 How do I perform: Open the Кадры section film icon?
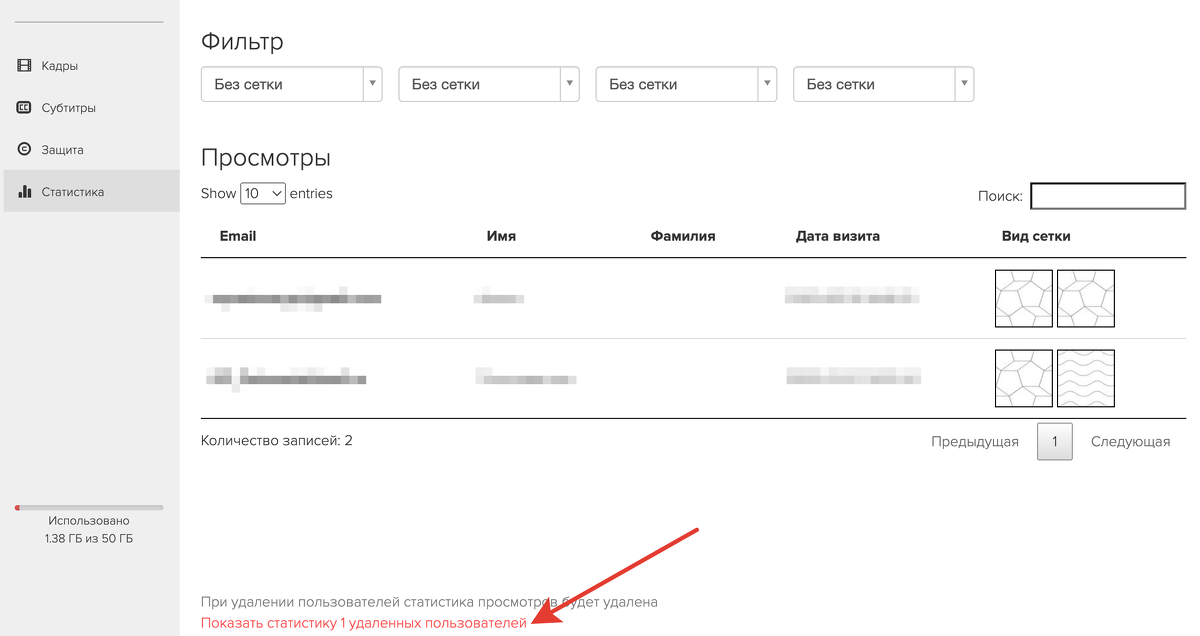[x=24, y=66]
